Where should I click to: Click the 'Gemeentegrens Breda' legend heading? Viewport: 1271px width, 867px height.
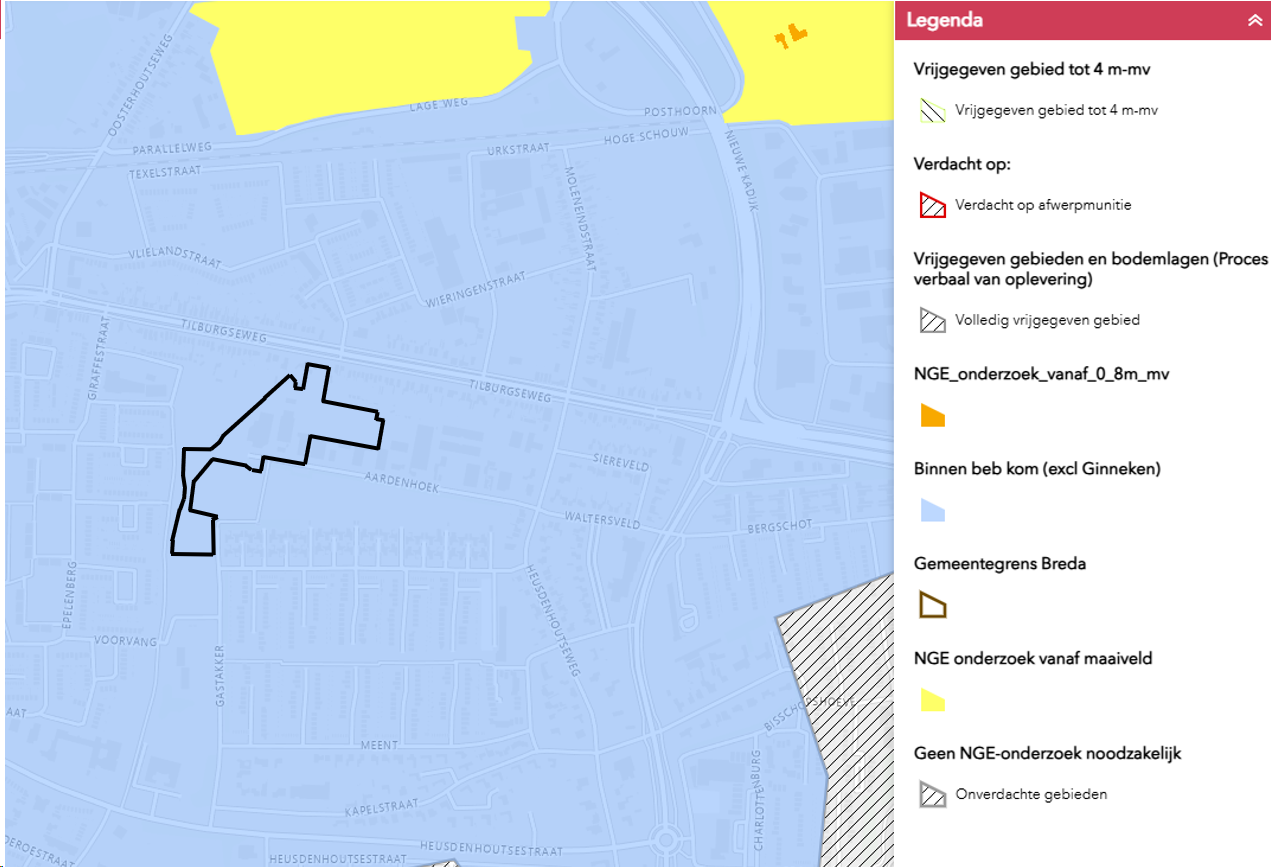[1000, 564]
